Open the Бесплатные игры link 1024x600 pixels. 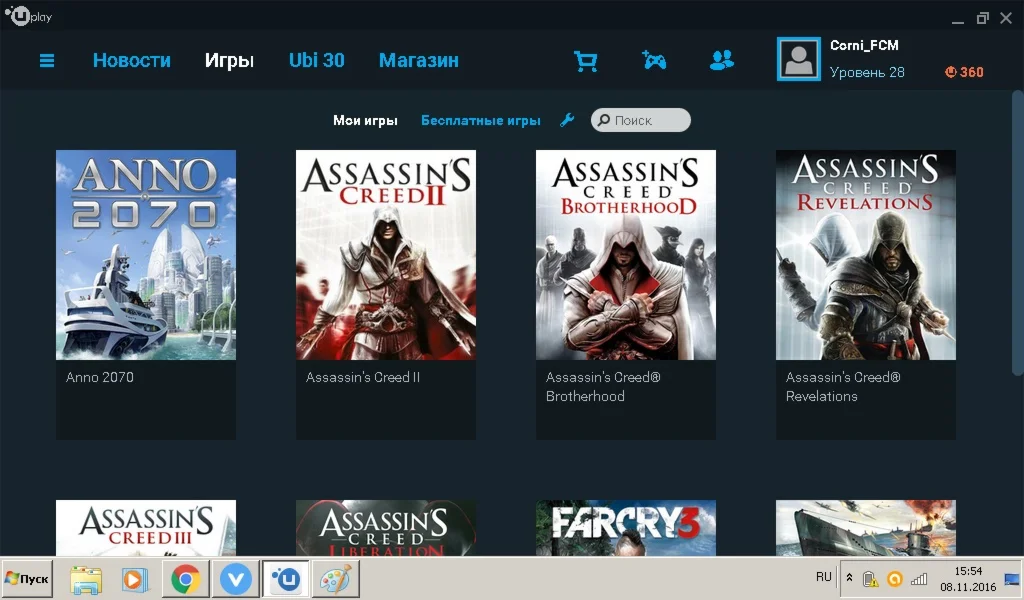tap(480, 121)
